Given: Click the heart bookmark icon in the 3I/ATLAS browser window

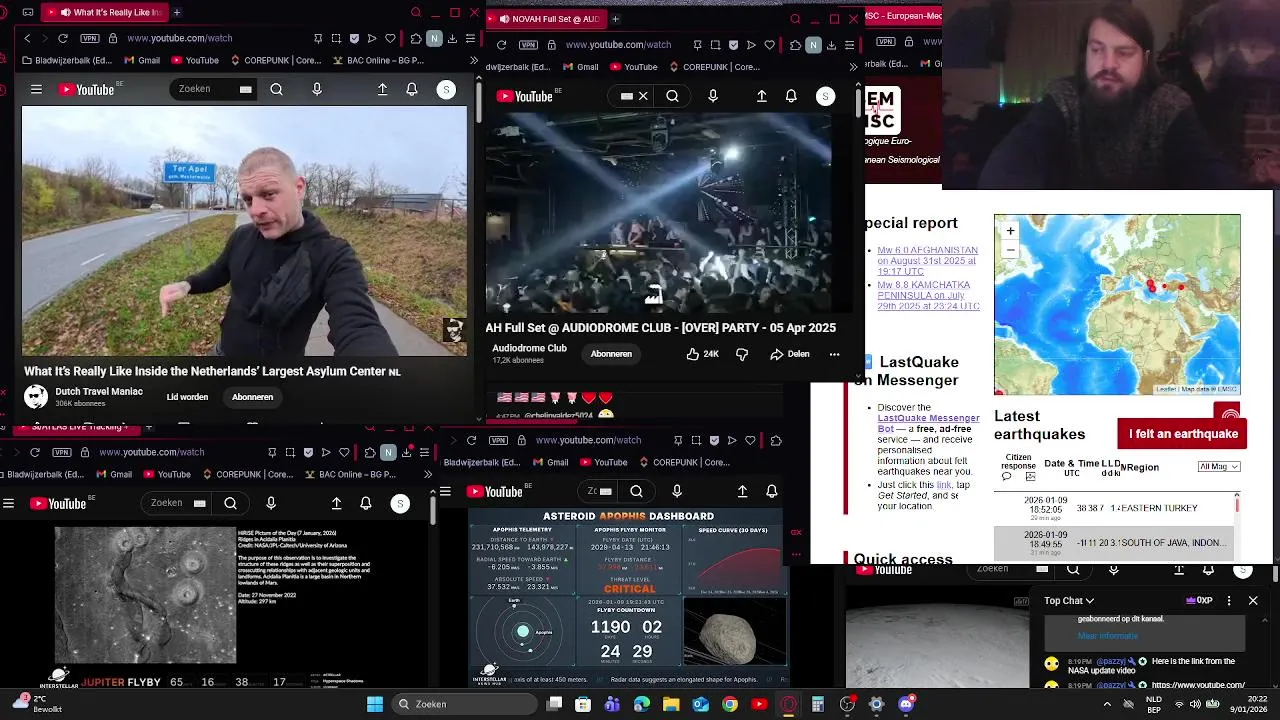Looking at the screenshot, I should (344, 452).
